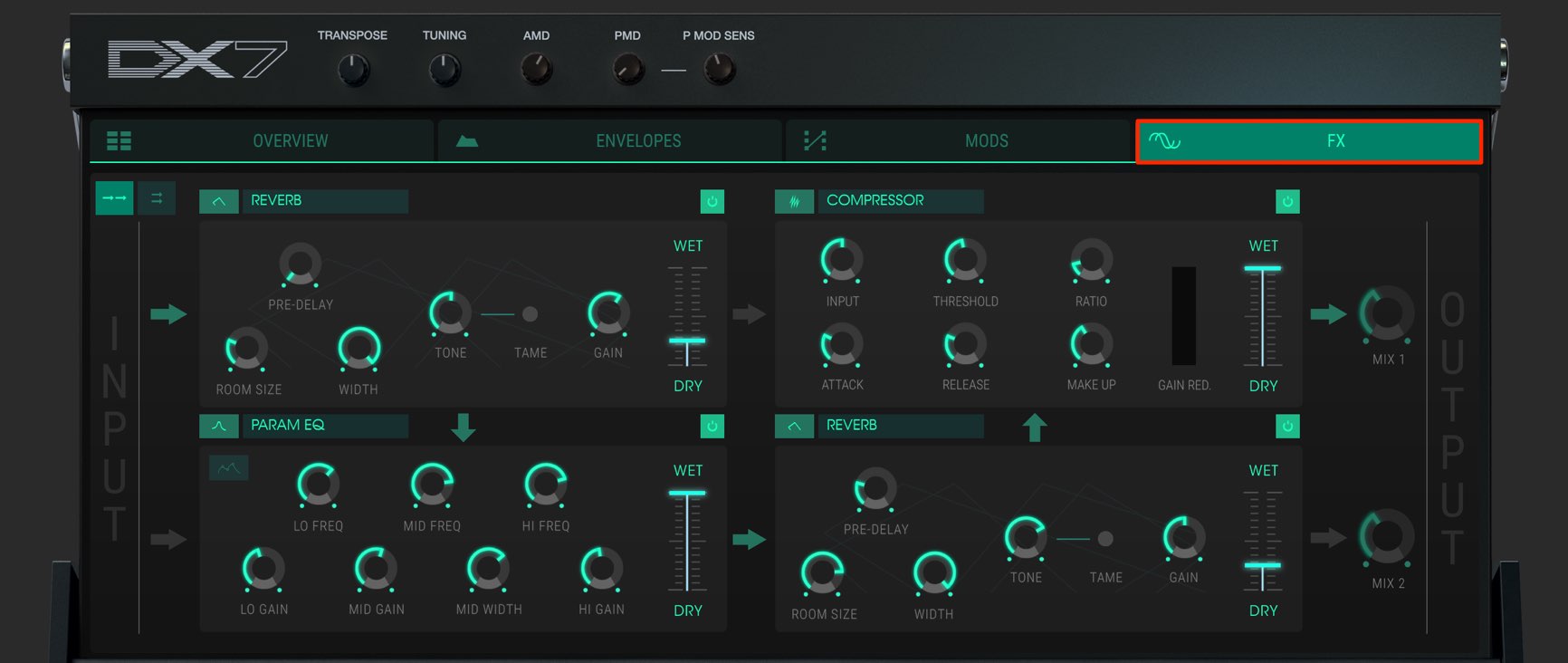Toggle the top Reverb TAME switch
This screenshot has height=663, width=1568.
click(531, 314)
